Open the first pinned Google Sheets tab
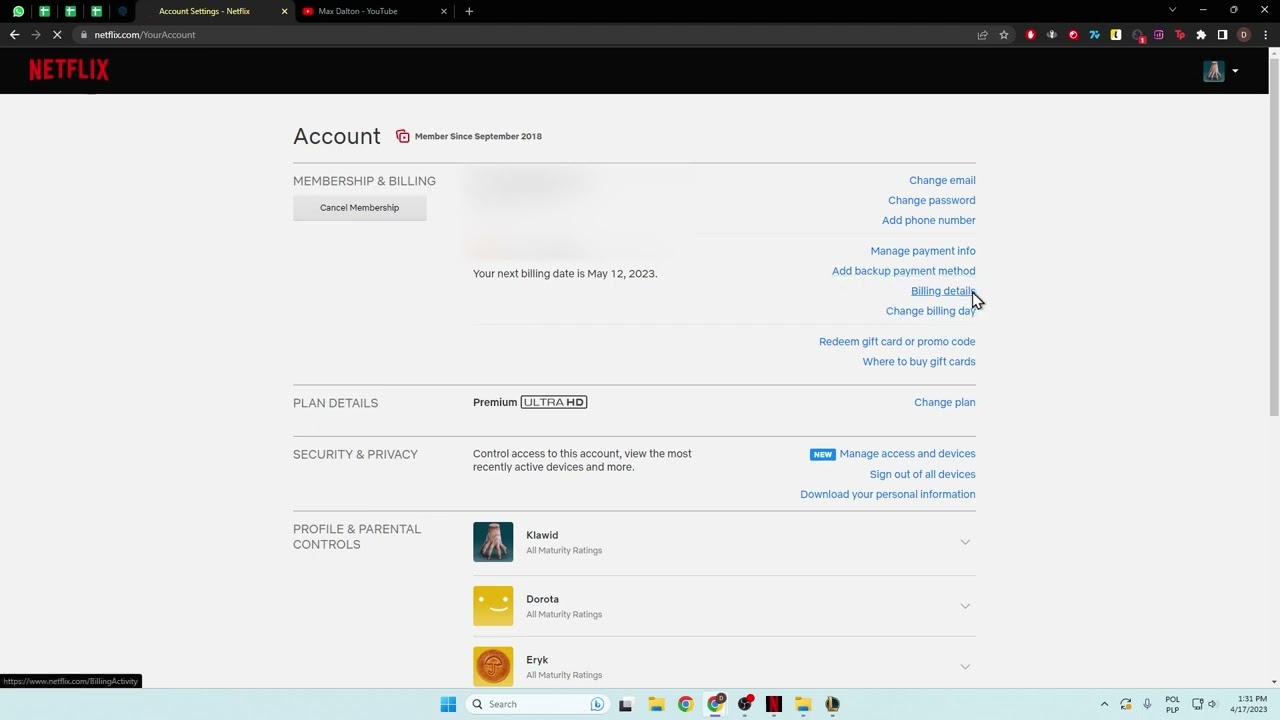This screenshot has width=1280, height=720. click(x=44, y=11)
